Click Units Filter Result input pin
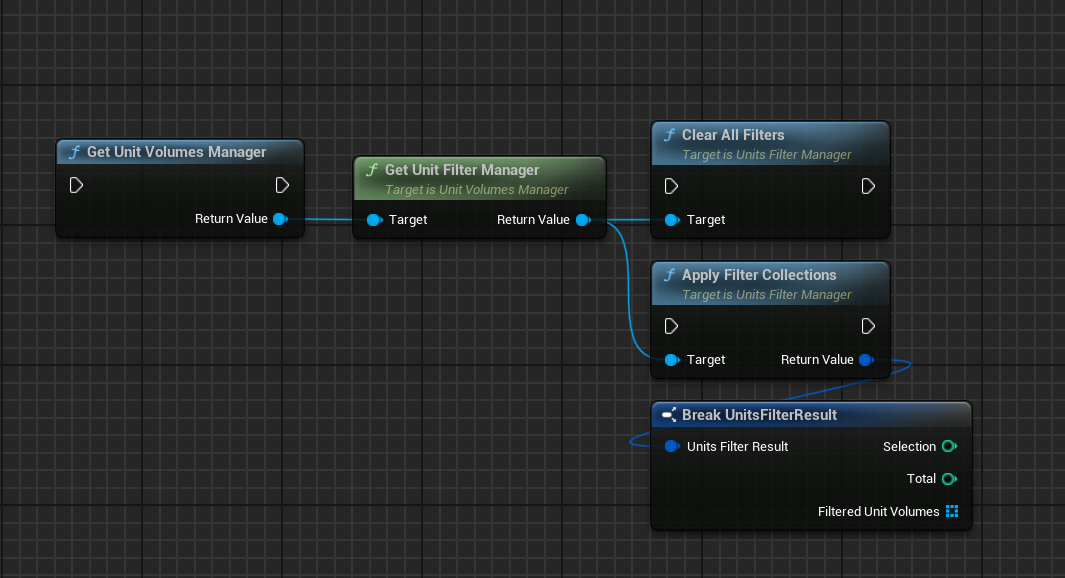This screenshot has height=578, width=1065. point(672,447)
